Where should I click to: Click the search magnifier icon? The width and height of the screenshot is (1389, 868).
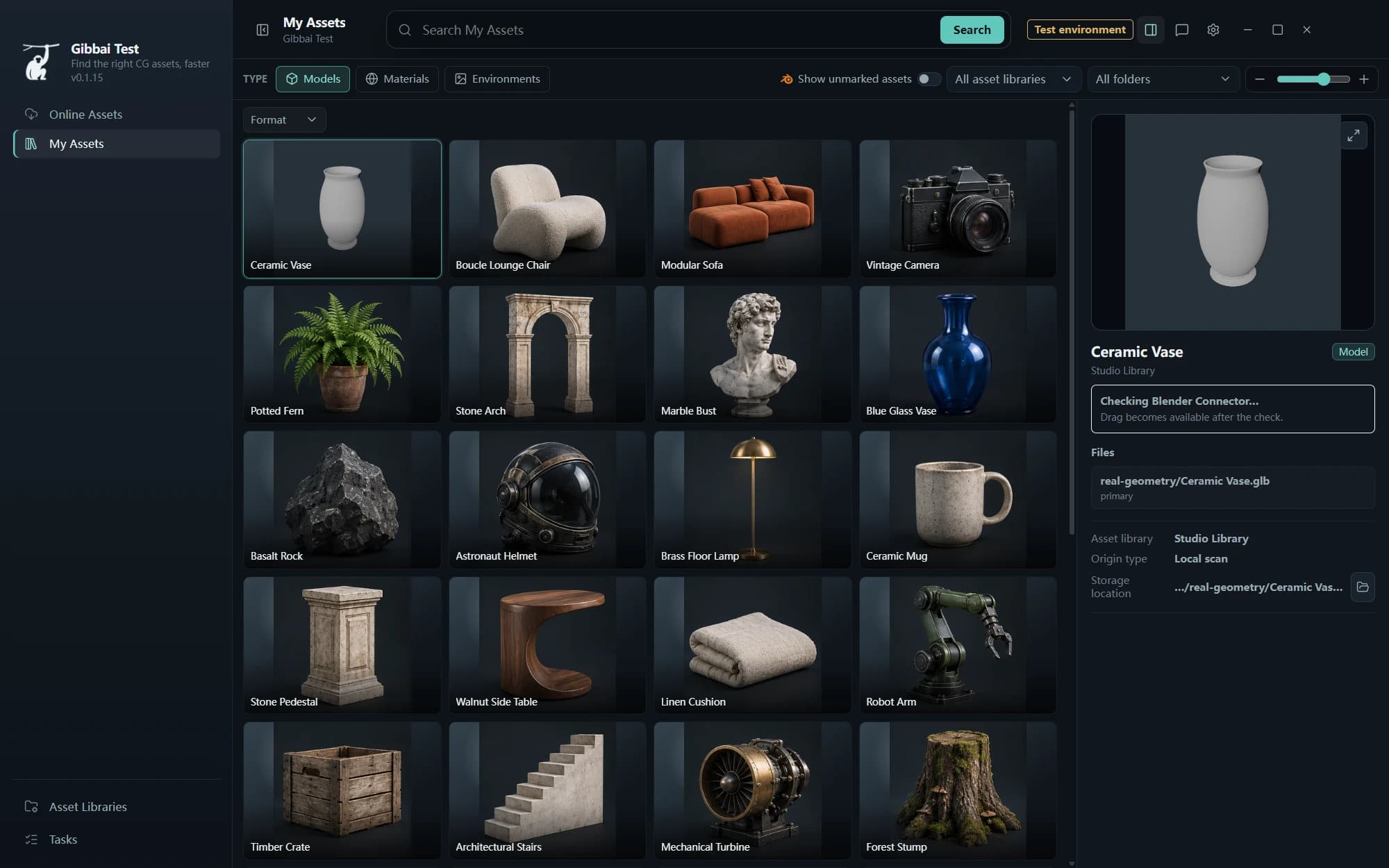tap(405, 30)
